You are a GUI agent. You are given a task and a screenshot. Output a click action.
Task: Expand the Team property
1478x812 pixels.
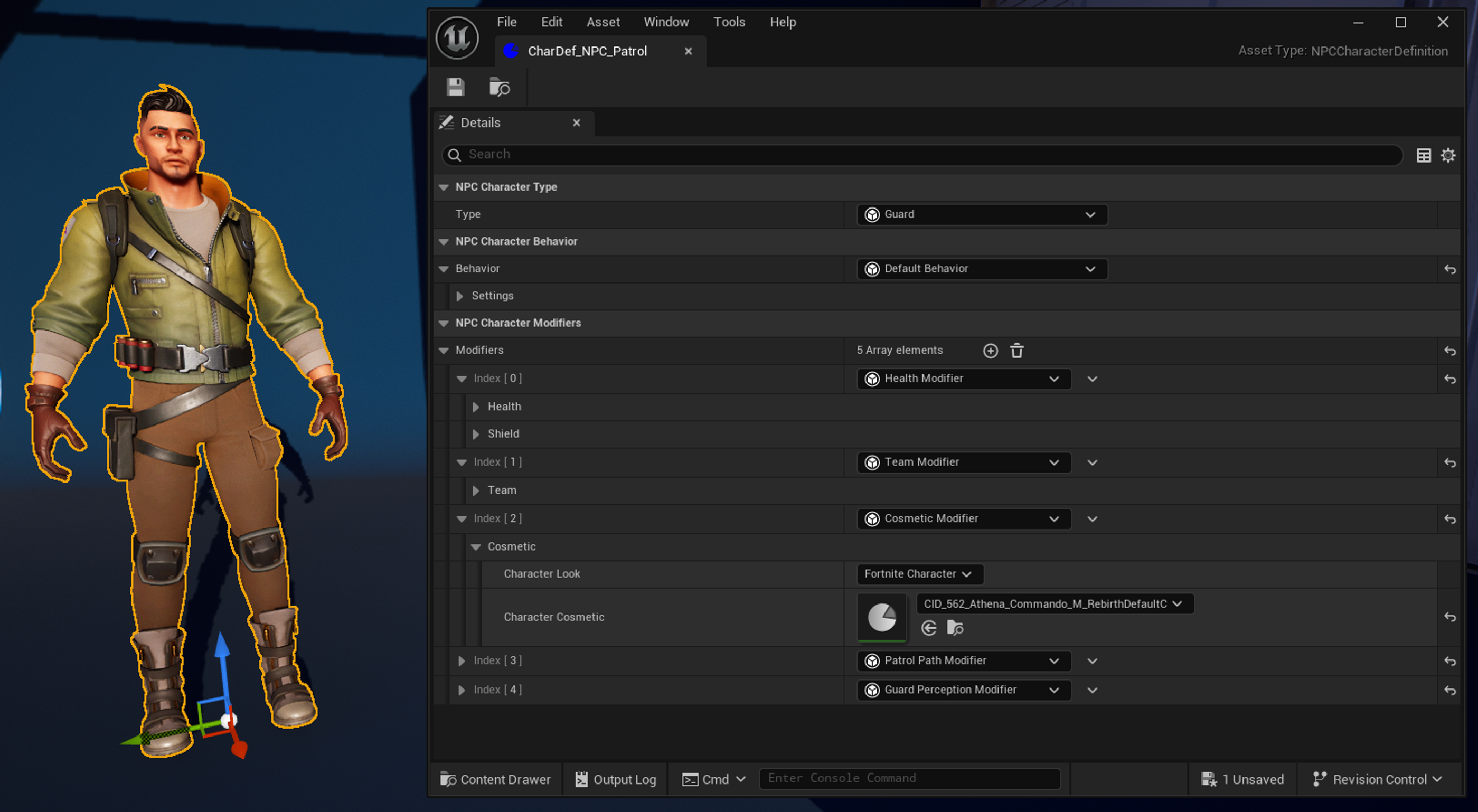pyautogui.click(x=476, y=490)
